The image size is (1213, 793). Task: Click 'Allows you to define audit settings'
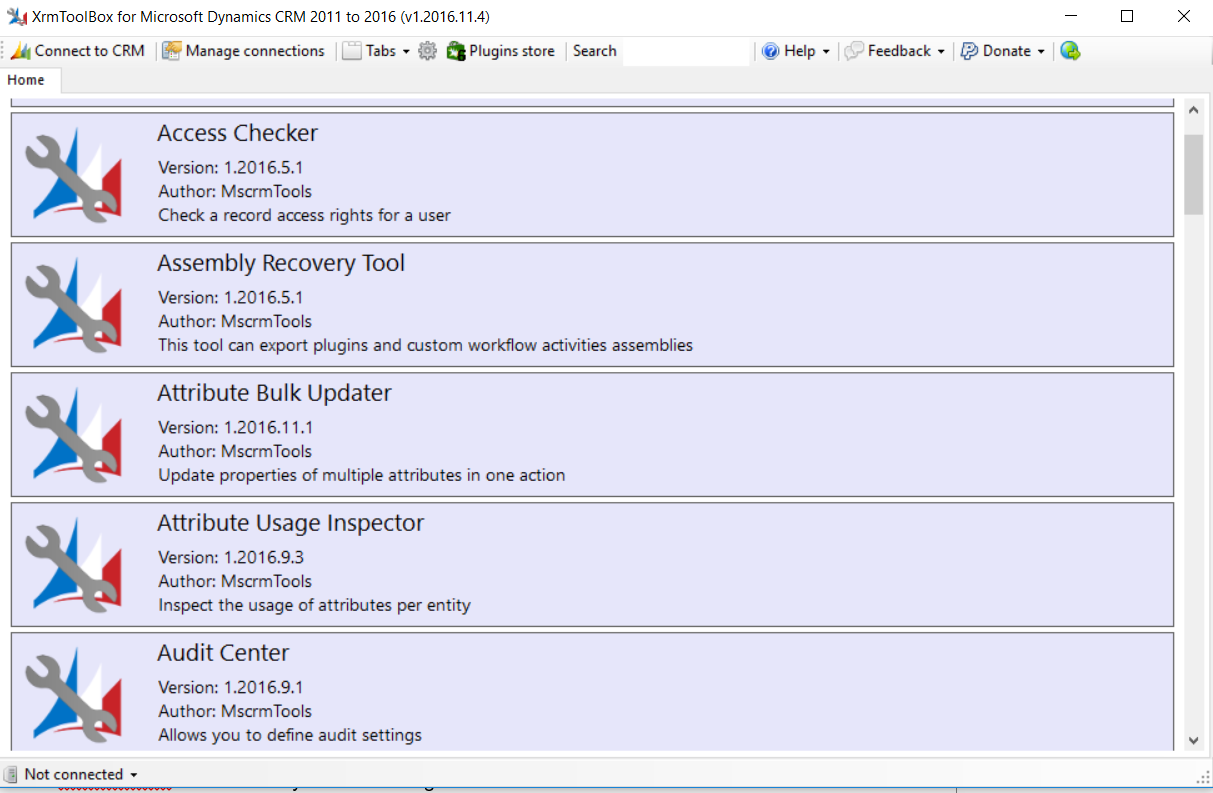click(290, 735)
